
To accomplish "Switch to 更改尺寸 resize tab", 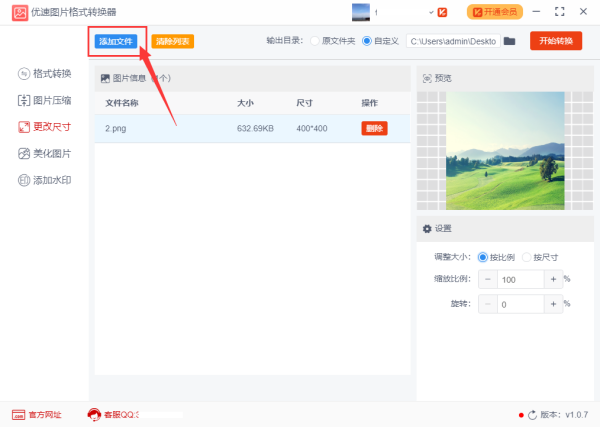I will click(x=46, y=127).
